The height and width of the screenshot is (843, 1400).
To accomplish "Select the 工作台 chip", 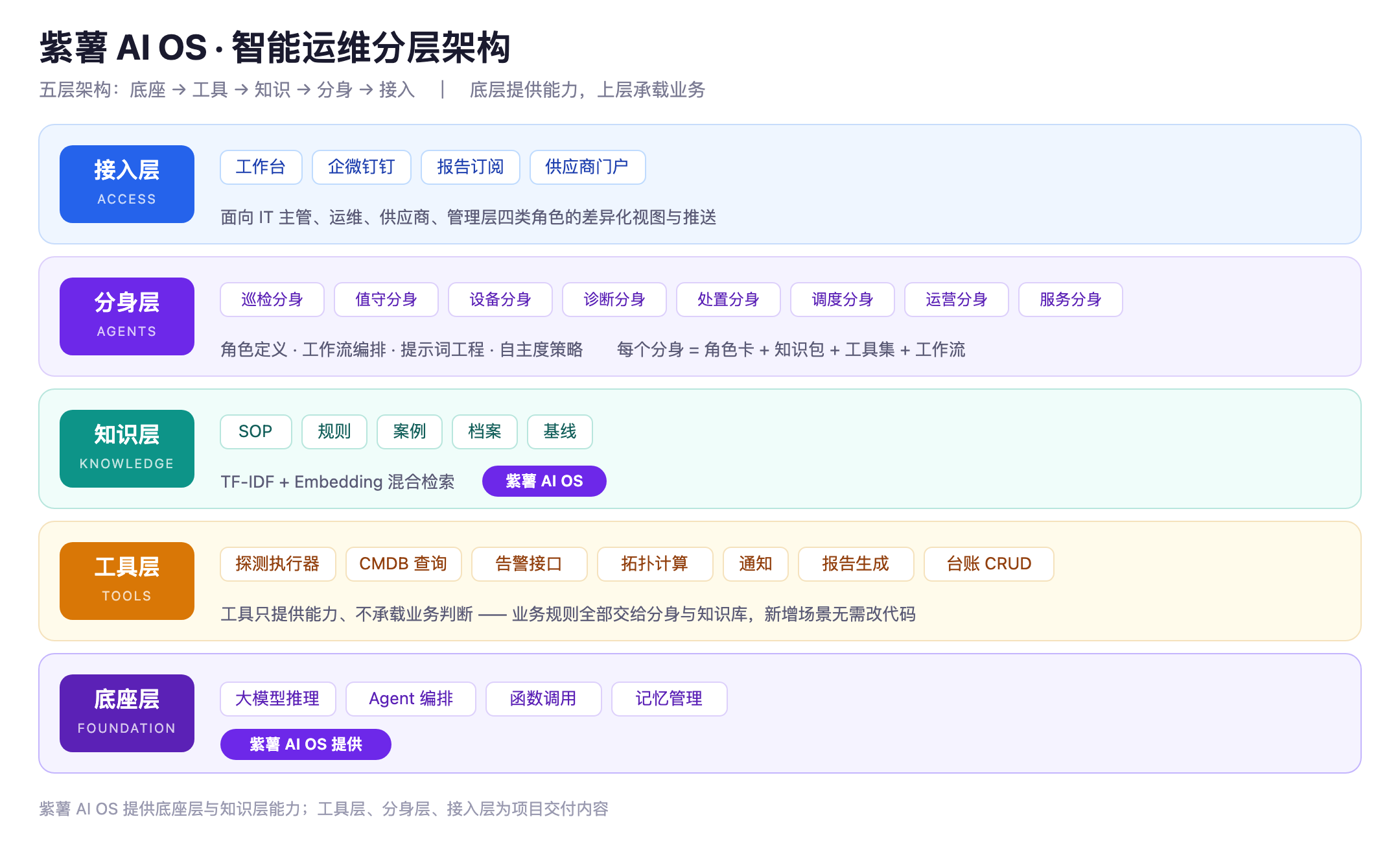I will coord(261,167).
